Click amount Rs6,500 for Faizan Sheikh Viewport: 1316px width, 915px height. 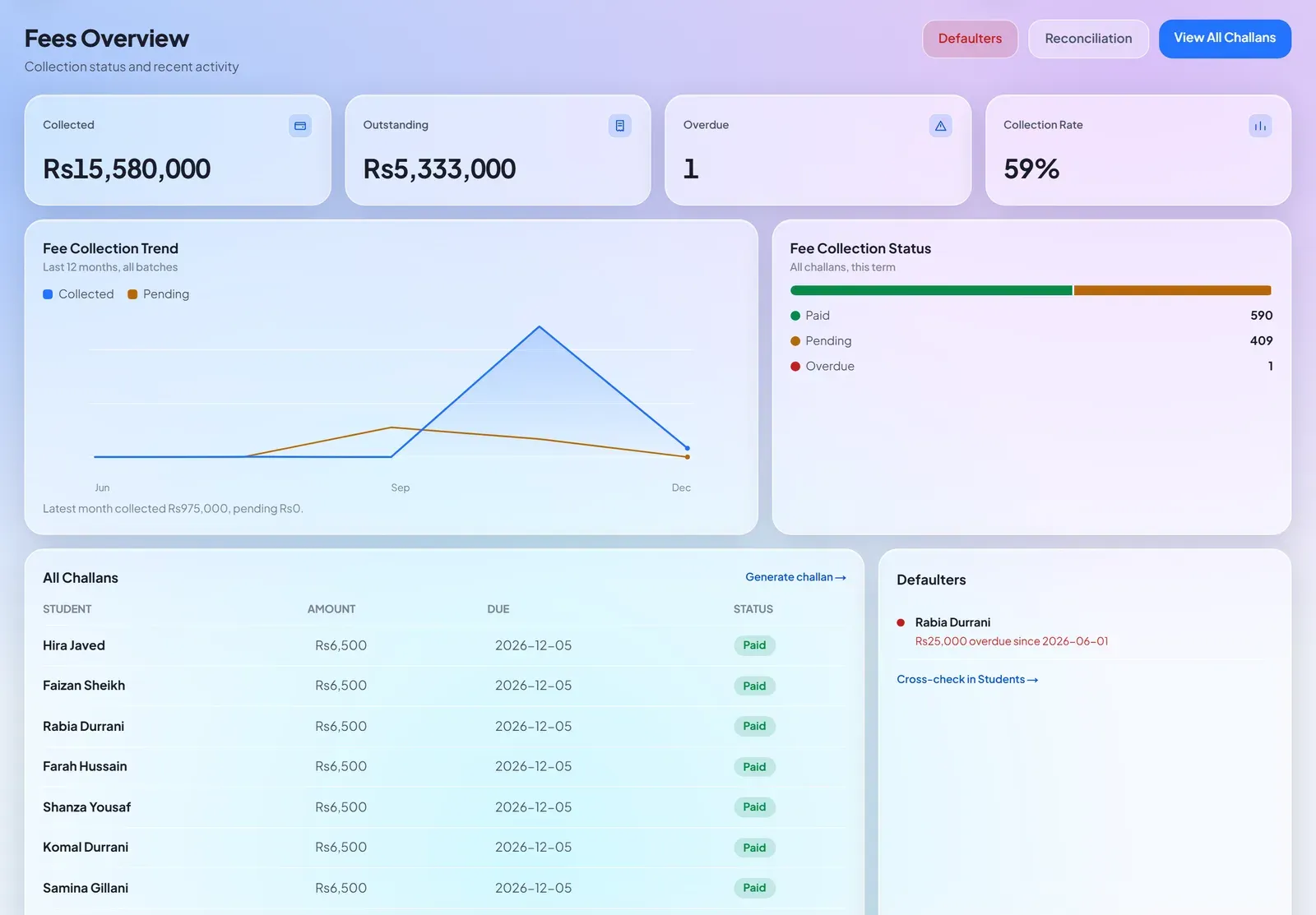pyautogui.click(x=341, y=686)
